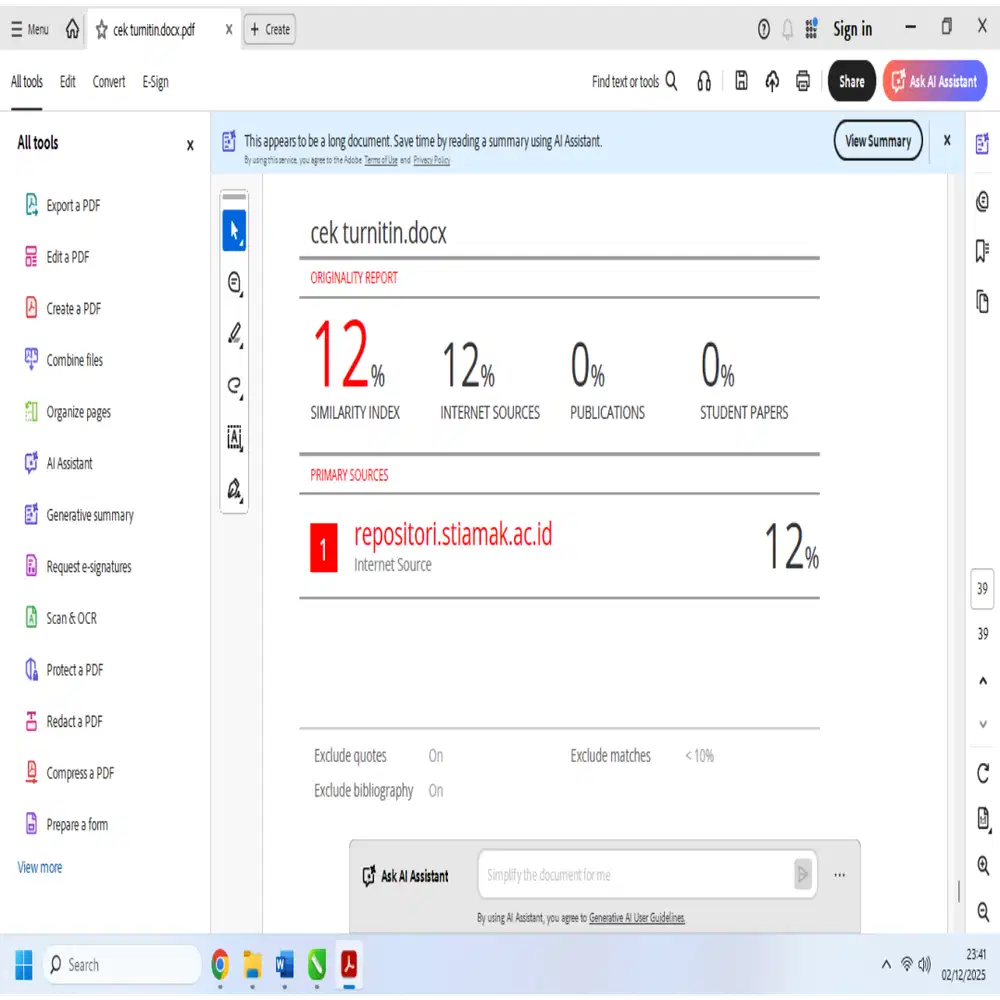The height and width of the screenshot is (1000, 1000).
Task: Jump to next page with the down chevron
Action: pyautogui.click(x=982, y=723)
